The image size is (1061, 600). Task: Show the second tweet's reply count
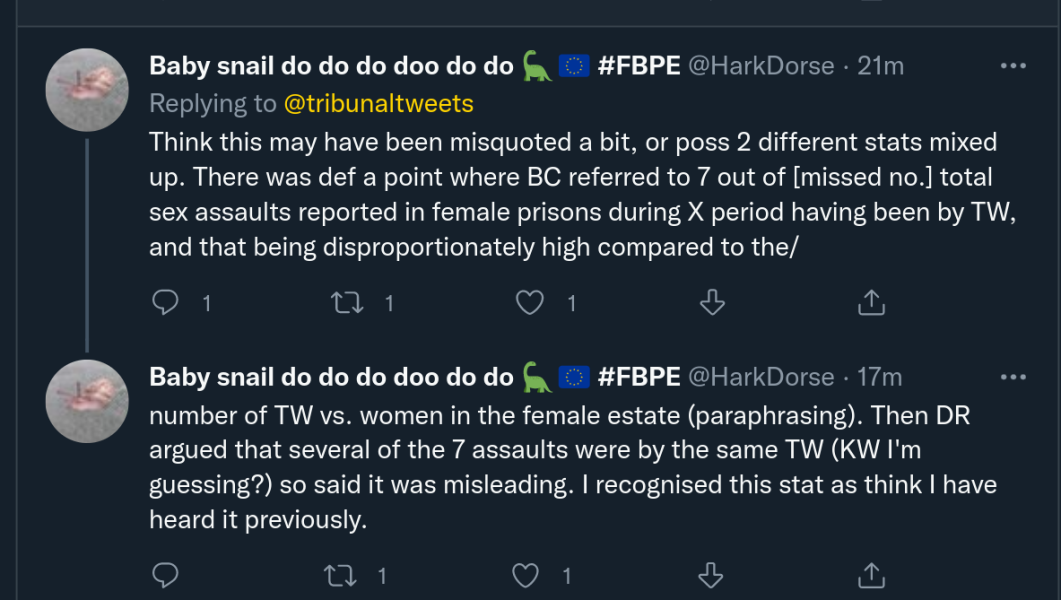coord(166,575)
